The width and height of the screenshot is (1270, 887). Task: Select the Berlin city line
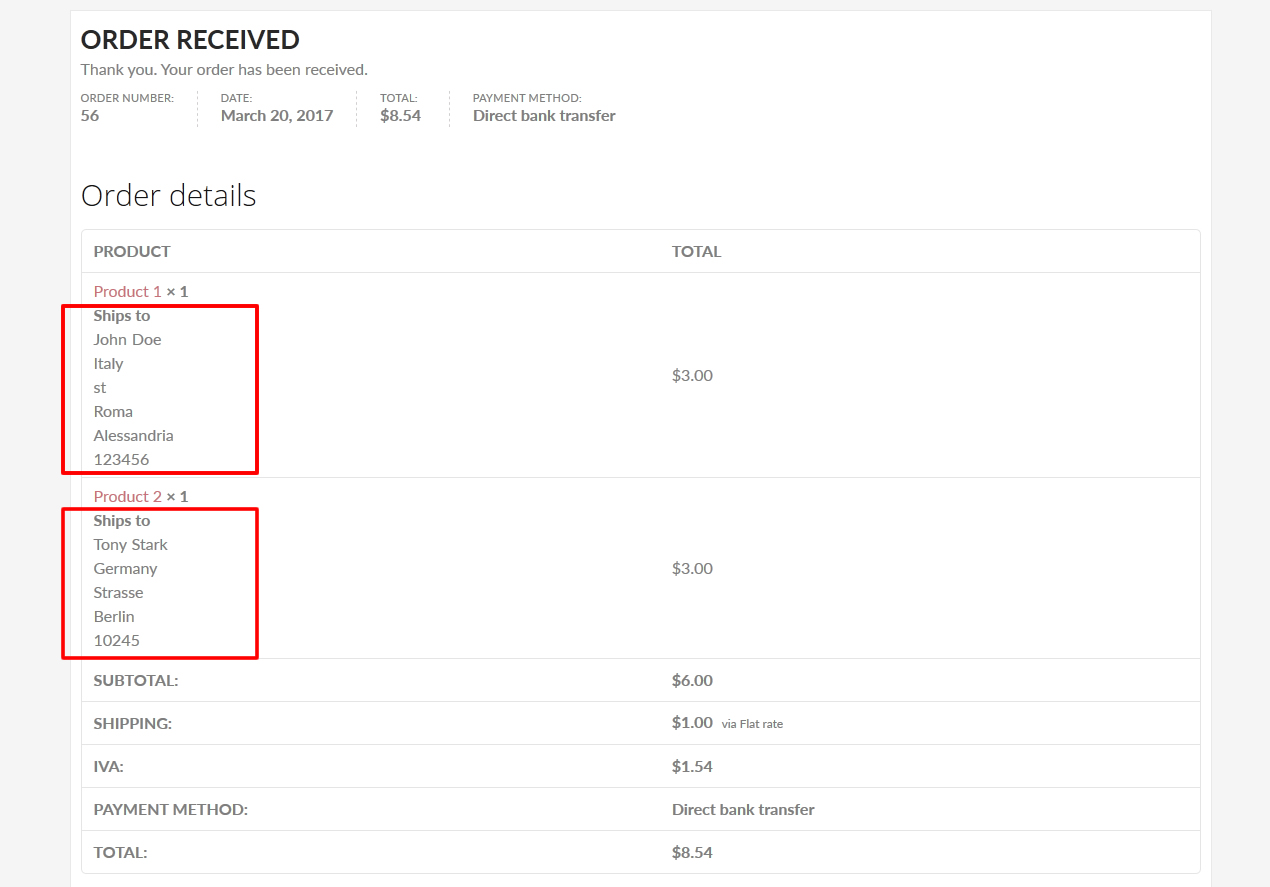114,616
